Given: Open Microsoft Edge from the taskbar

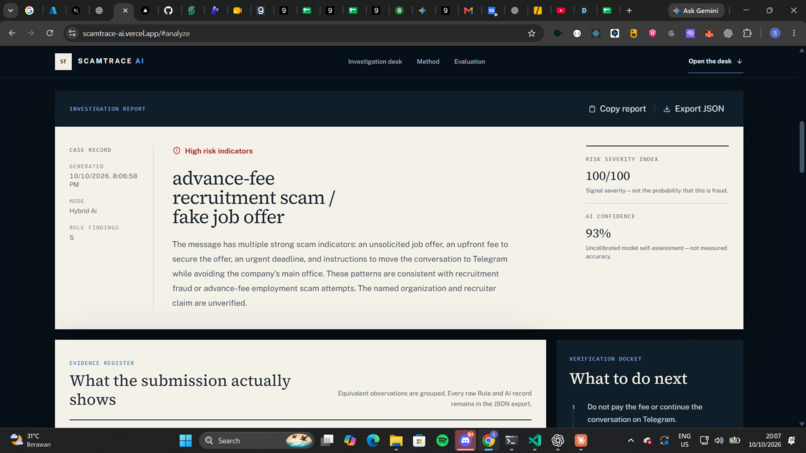Looking at the screenshot, I should [x=373, y=441].
